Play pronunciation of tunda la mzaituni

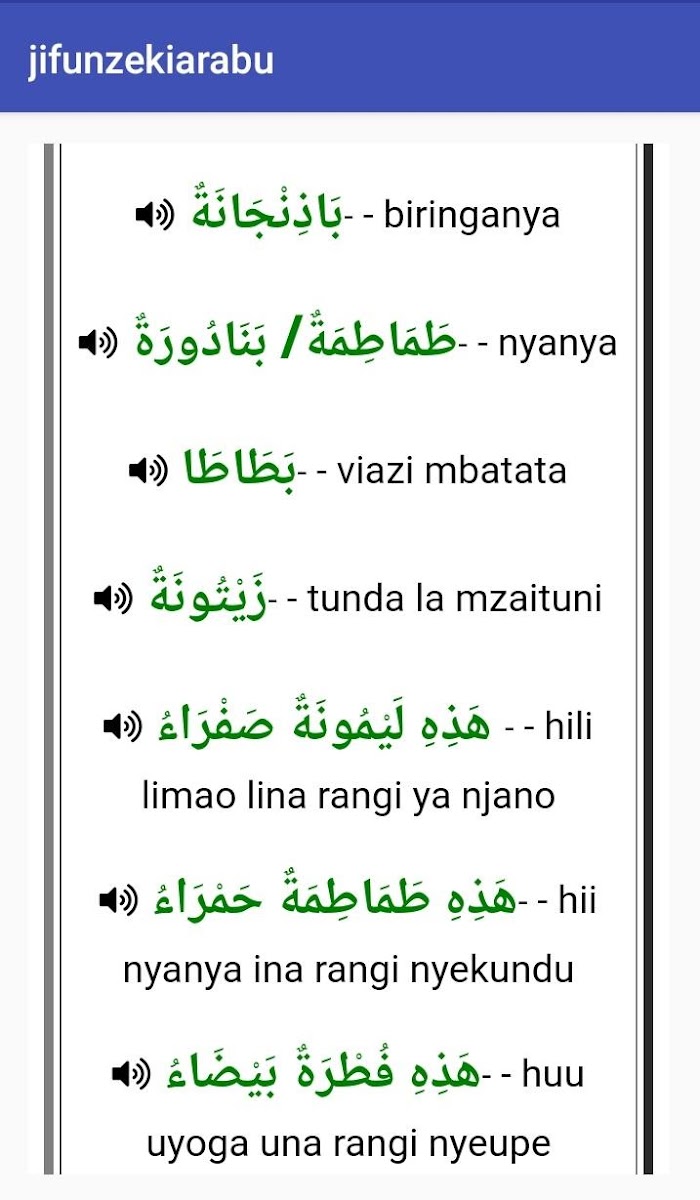(112, 599)
